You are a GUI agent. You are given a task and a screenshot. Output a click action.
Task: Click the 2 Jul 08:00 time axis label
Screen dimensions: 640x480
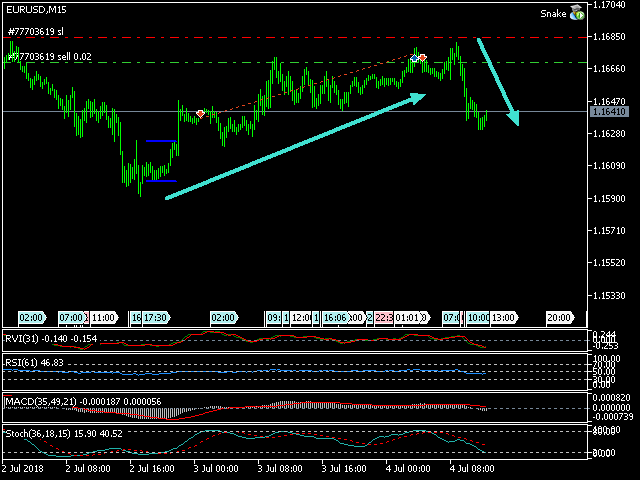tap(88, 469)
